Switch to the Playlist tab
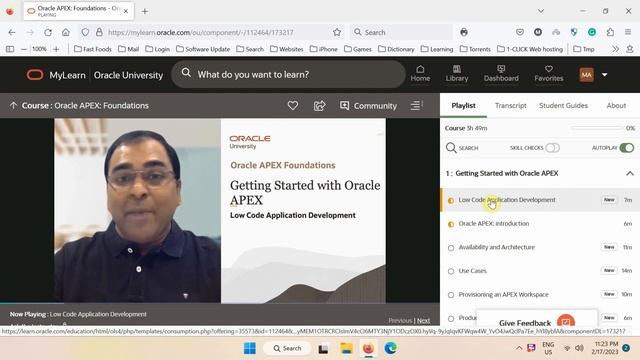The image size is (640, 360). [463, 105]
